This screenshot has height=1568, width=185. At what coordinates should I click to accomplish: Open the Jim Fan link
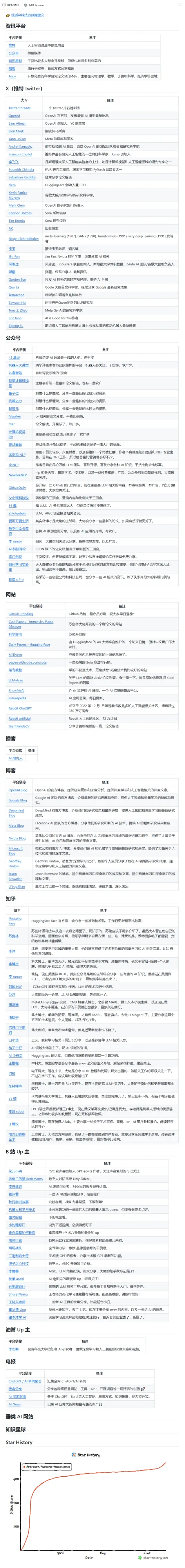pos(14,256)
